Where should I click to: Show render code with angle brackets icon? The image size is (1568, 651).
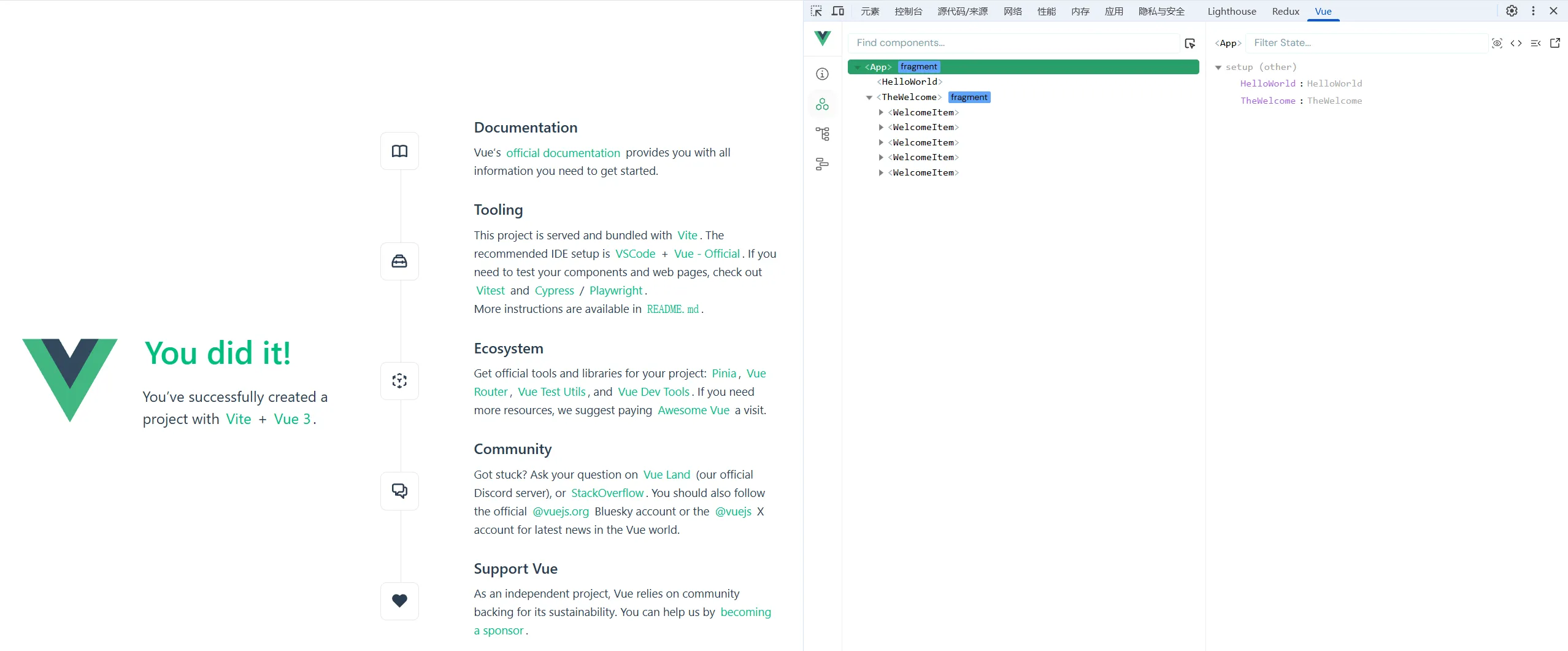point(1516,43)
